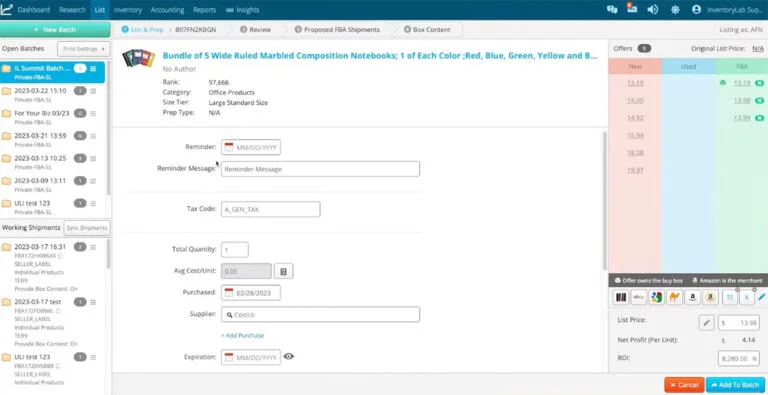Open the Google Shopping lookup icon
This screenshot has height=395, width=768.
[656, 297]
